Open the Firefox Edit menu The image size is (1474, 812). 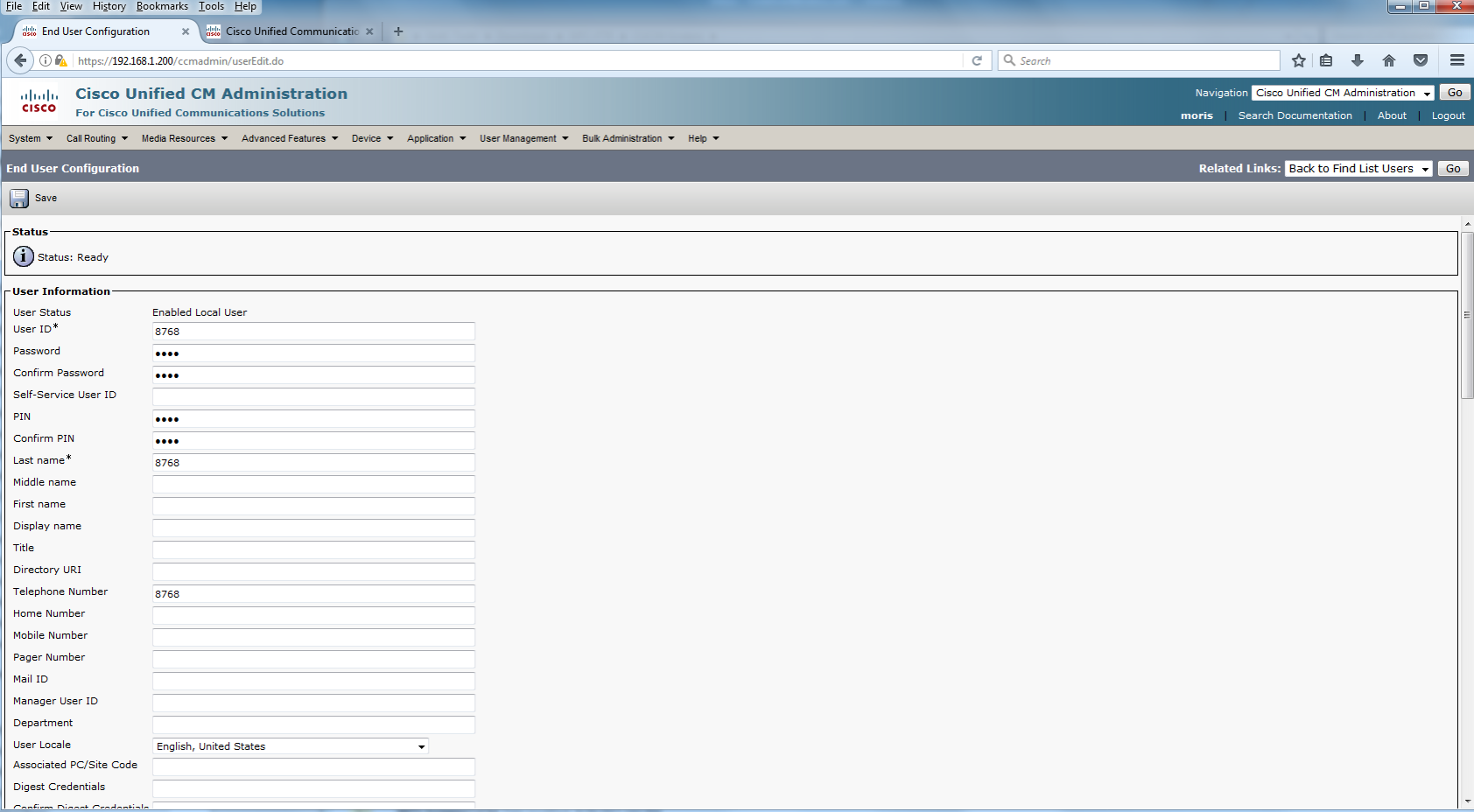coord(41,6)
